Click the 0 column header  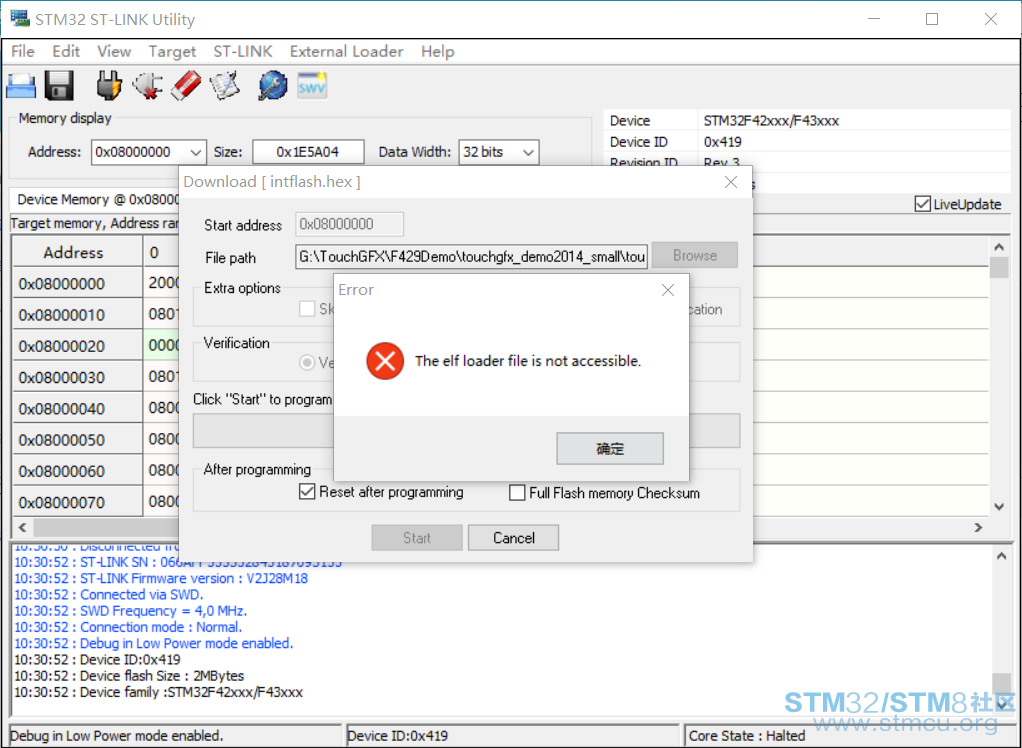[161, 252]
